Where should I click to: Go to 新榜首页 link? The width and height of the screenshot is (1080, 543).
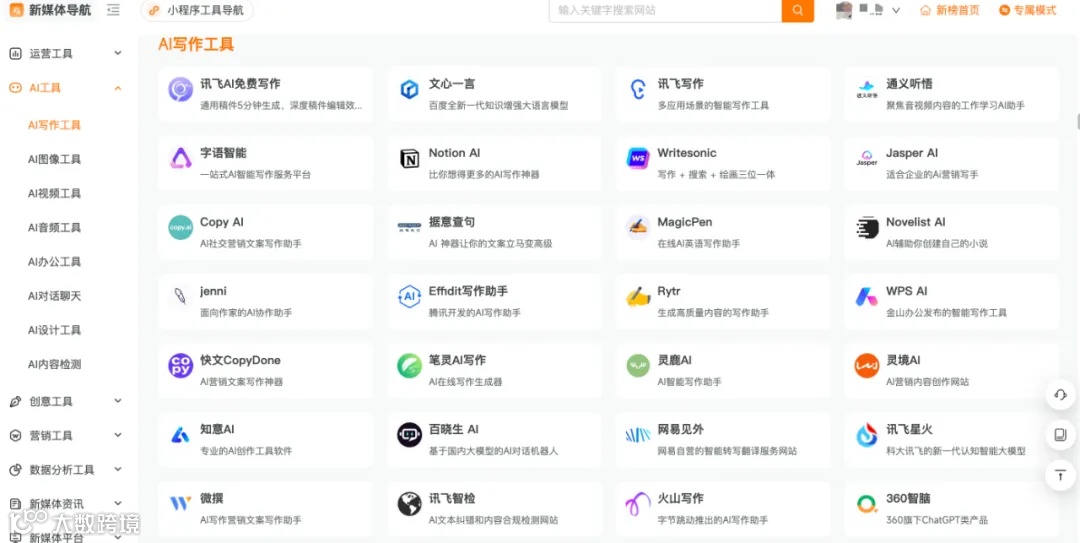(x=950, y=10)
